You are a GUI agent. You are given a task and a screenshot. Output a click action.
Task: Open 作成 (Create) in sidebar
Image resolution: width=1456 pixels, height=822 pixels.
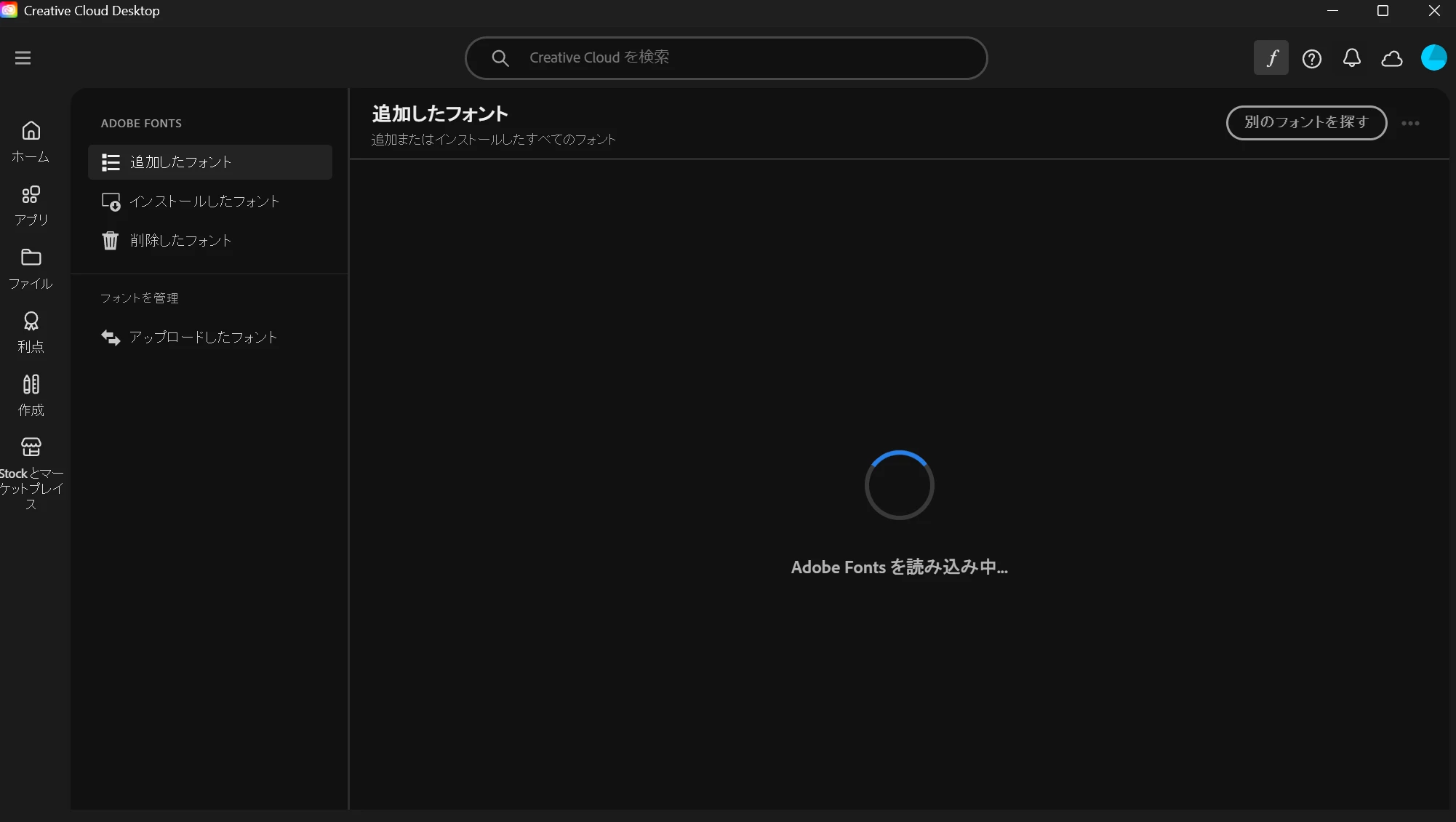point(31,395)
